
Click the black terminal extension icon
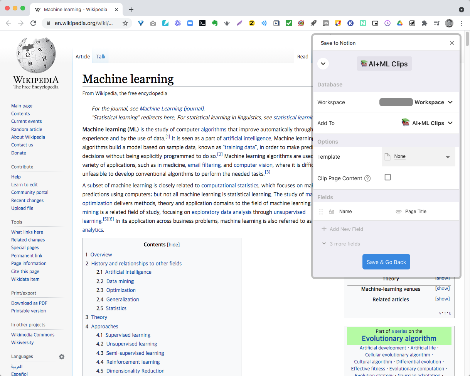pyautogui.click(x=202, y=23)
